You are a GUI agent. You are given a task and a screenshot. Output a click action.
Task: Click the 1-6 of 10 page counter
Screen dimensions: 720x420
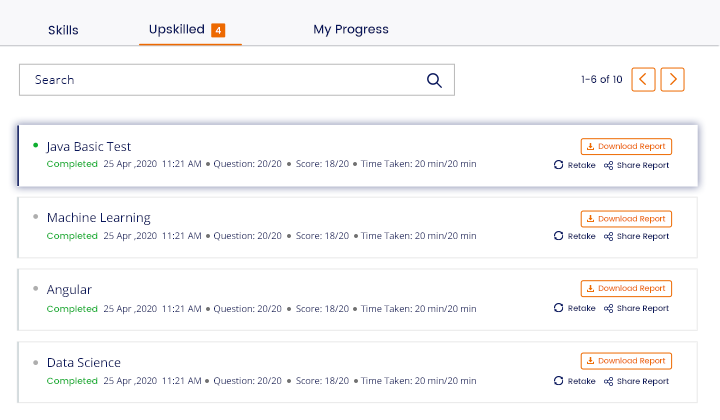tap(602, 79)
